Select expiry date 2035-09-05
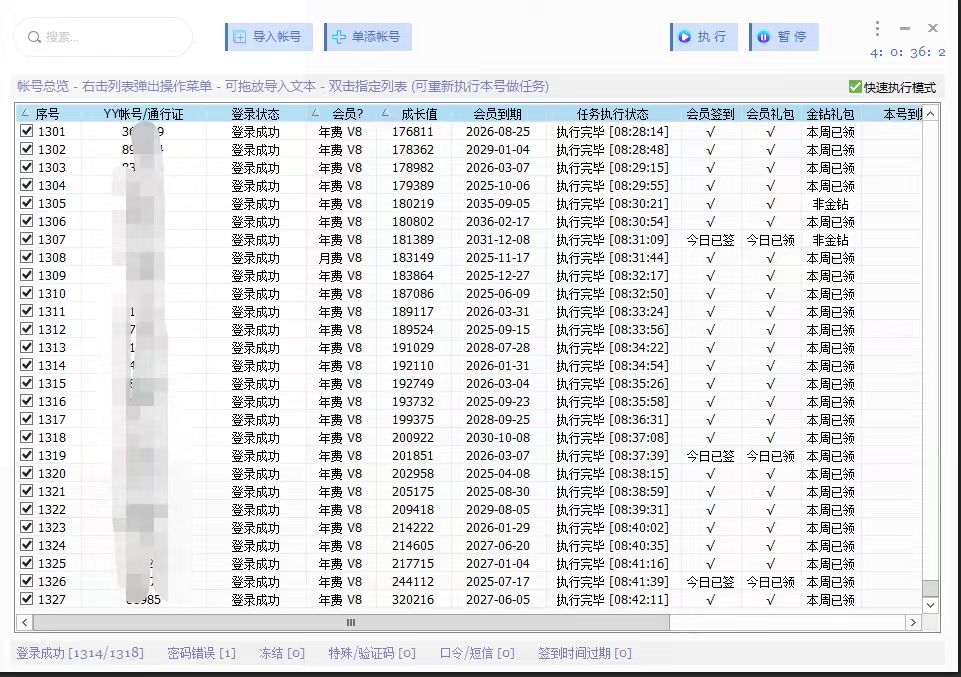This screenshot has width=961, height=677. tap(498, 203)
